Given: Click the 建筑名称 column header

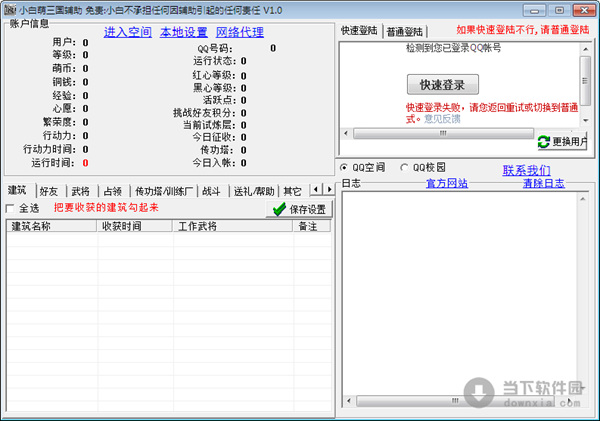Looking at the screenshot, I should [x=52, y=226].
